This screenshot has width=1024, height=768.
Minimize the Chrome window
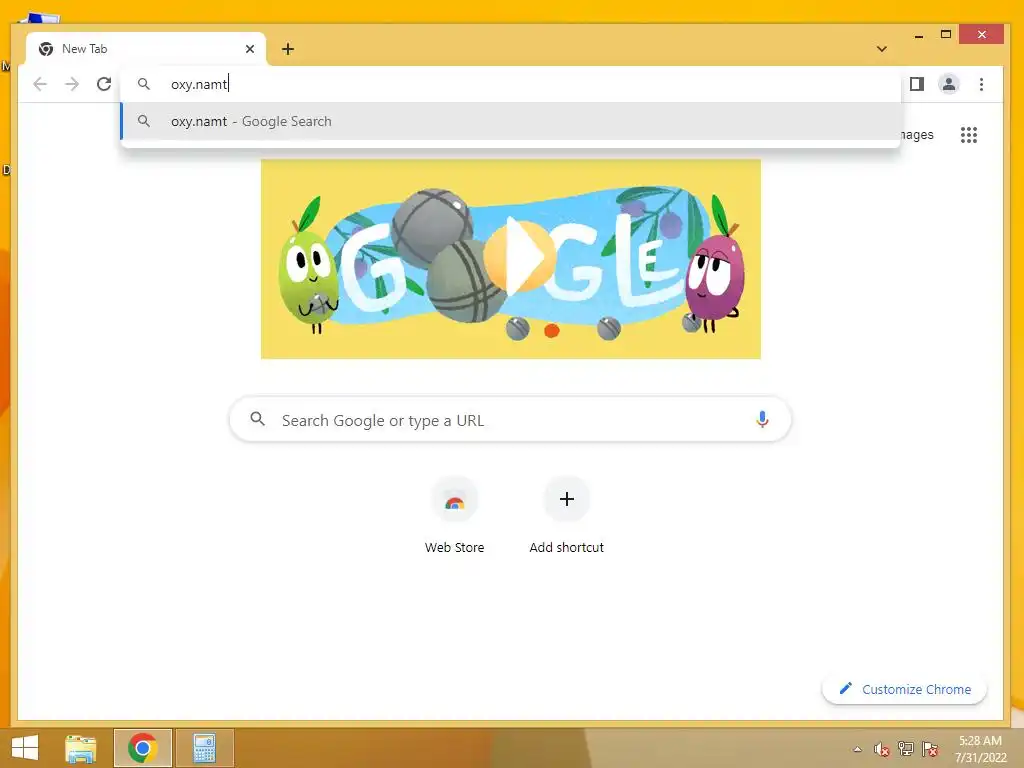[x=919, y=35]
